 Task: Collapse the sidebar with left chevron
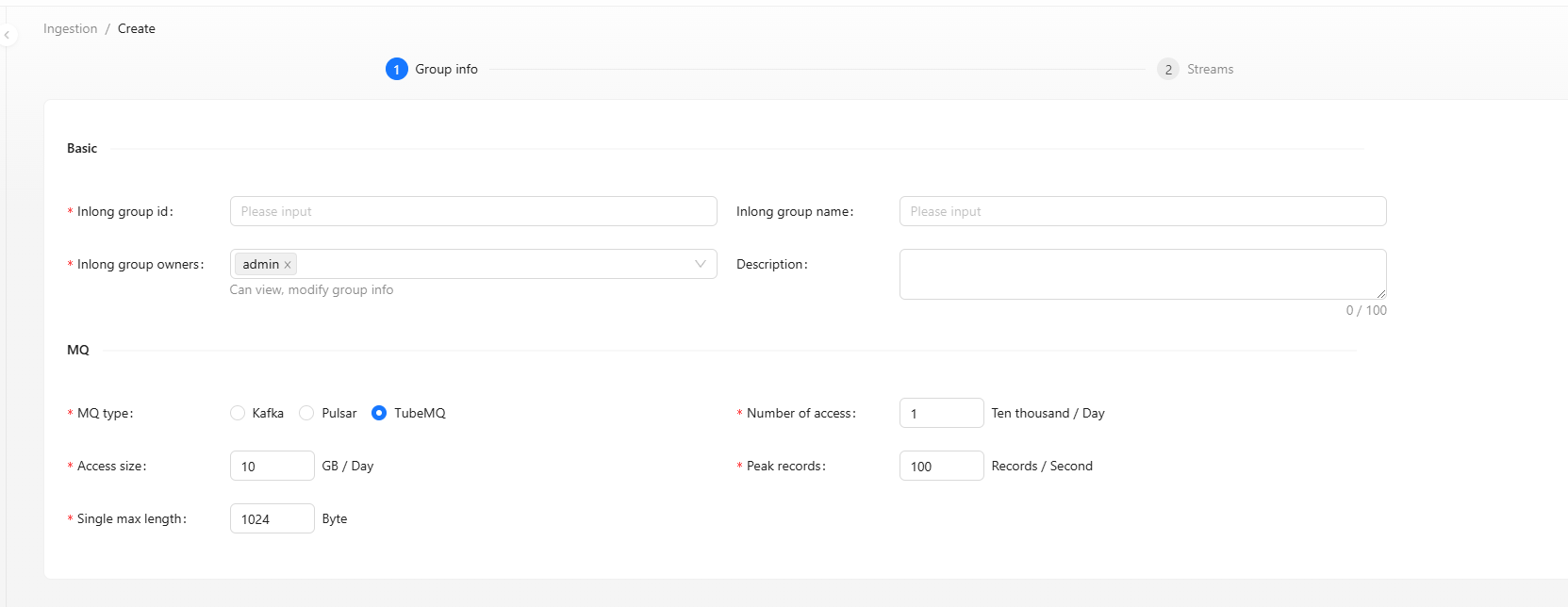7,36
